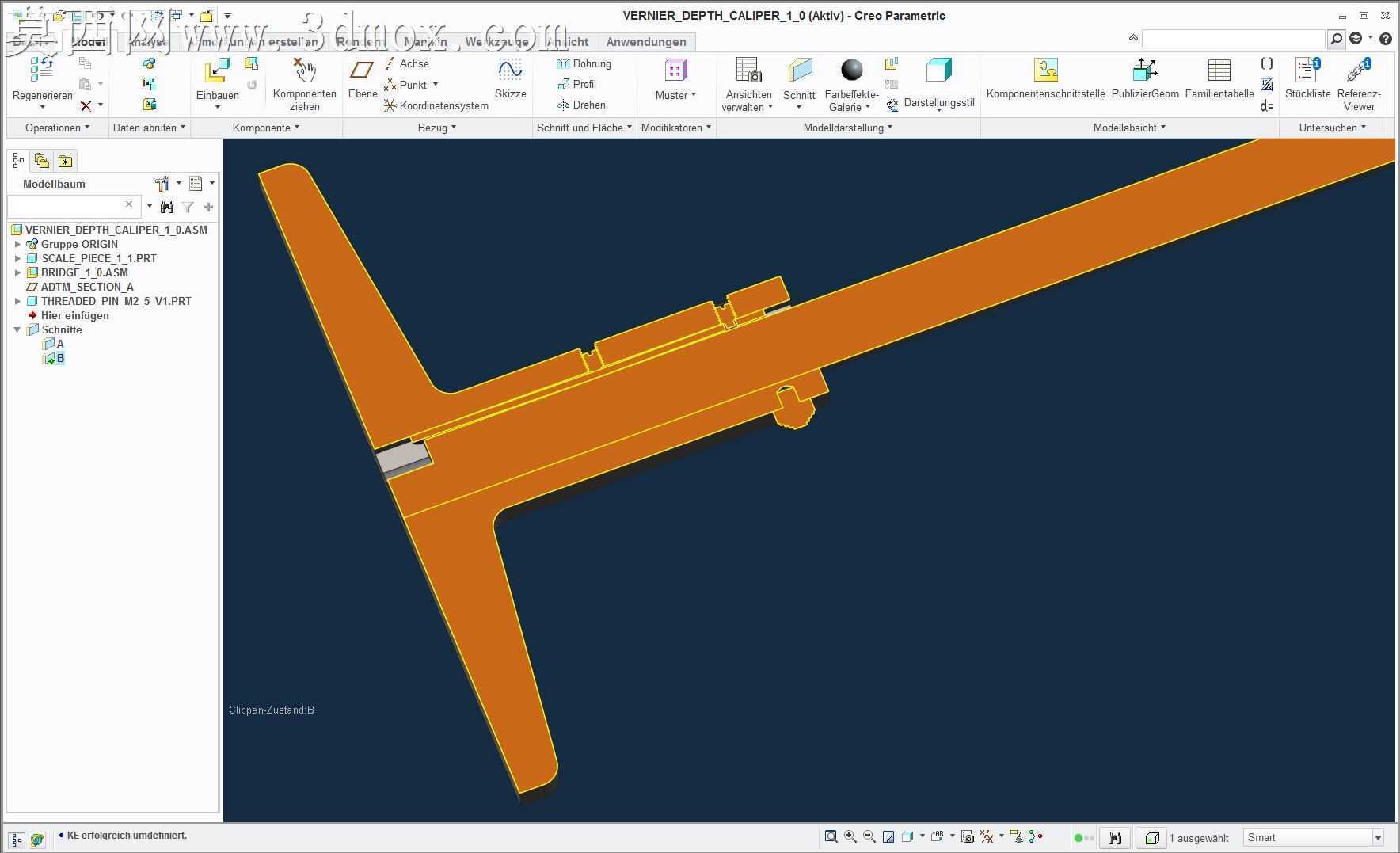Open the Modifikatoren group menu
The height and width of the screenshot is (853, 1400).
(x=676, y=128)
